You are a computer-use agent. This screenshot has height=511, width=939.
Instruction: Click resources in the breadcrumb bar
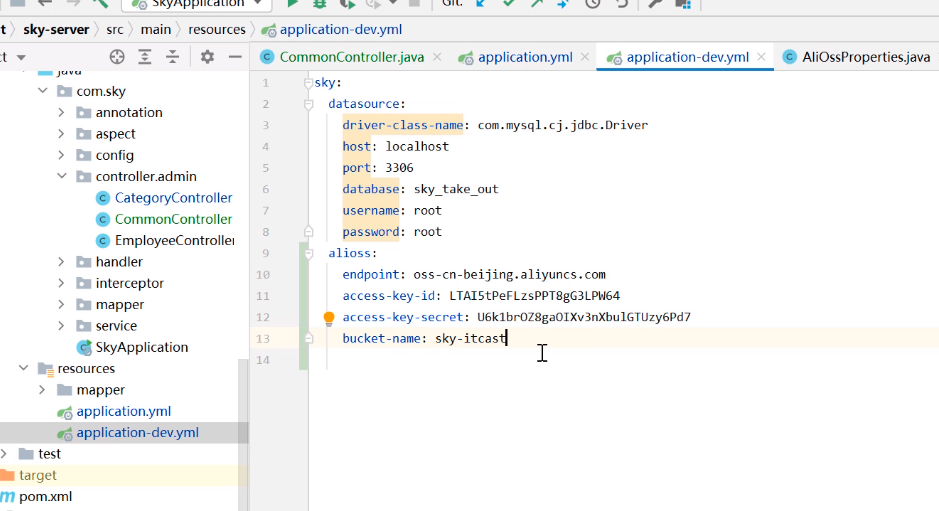(x=217, y=29)
